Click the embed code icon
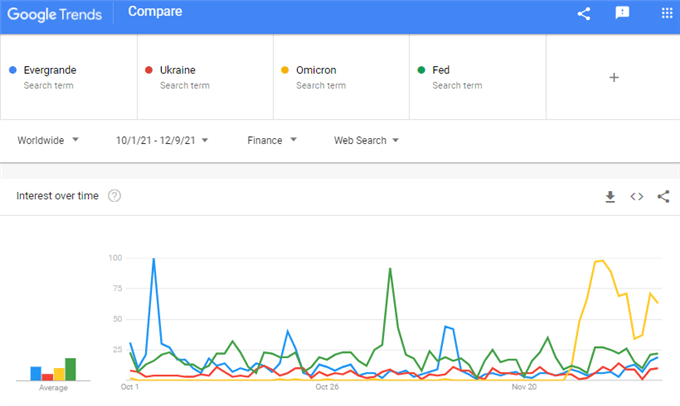The width and height of the screenshot is (680, 406). pyautogui.click(x=637, y=196)
